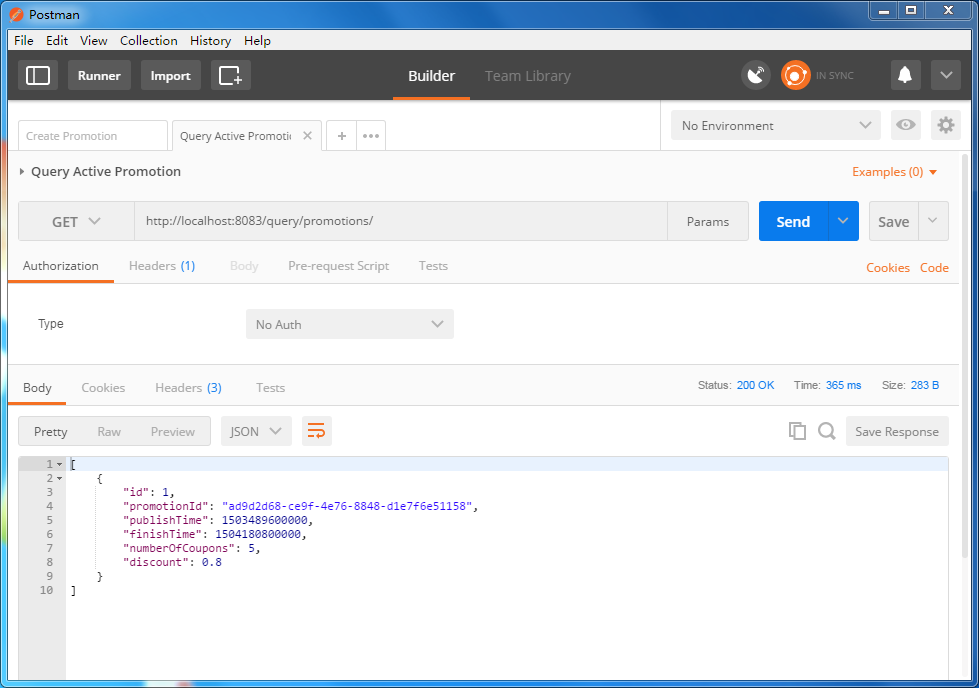This screenshot has width=979, height=688.
Task: Toggle the sidebar panel icon
Action: (x=38, y=76)
